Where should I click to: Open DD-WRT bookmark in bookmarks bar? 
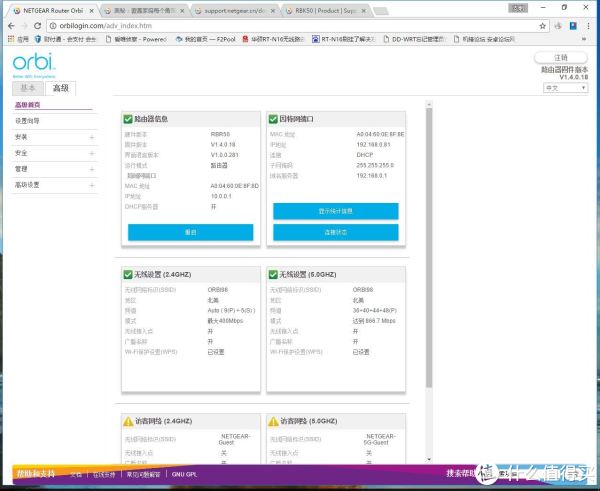point(414,39)
